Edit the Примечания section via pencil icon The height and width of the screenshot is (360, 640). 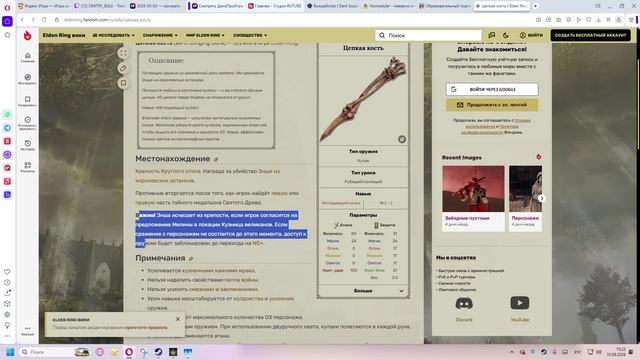[x=191, y=259]
